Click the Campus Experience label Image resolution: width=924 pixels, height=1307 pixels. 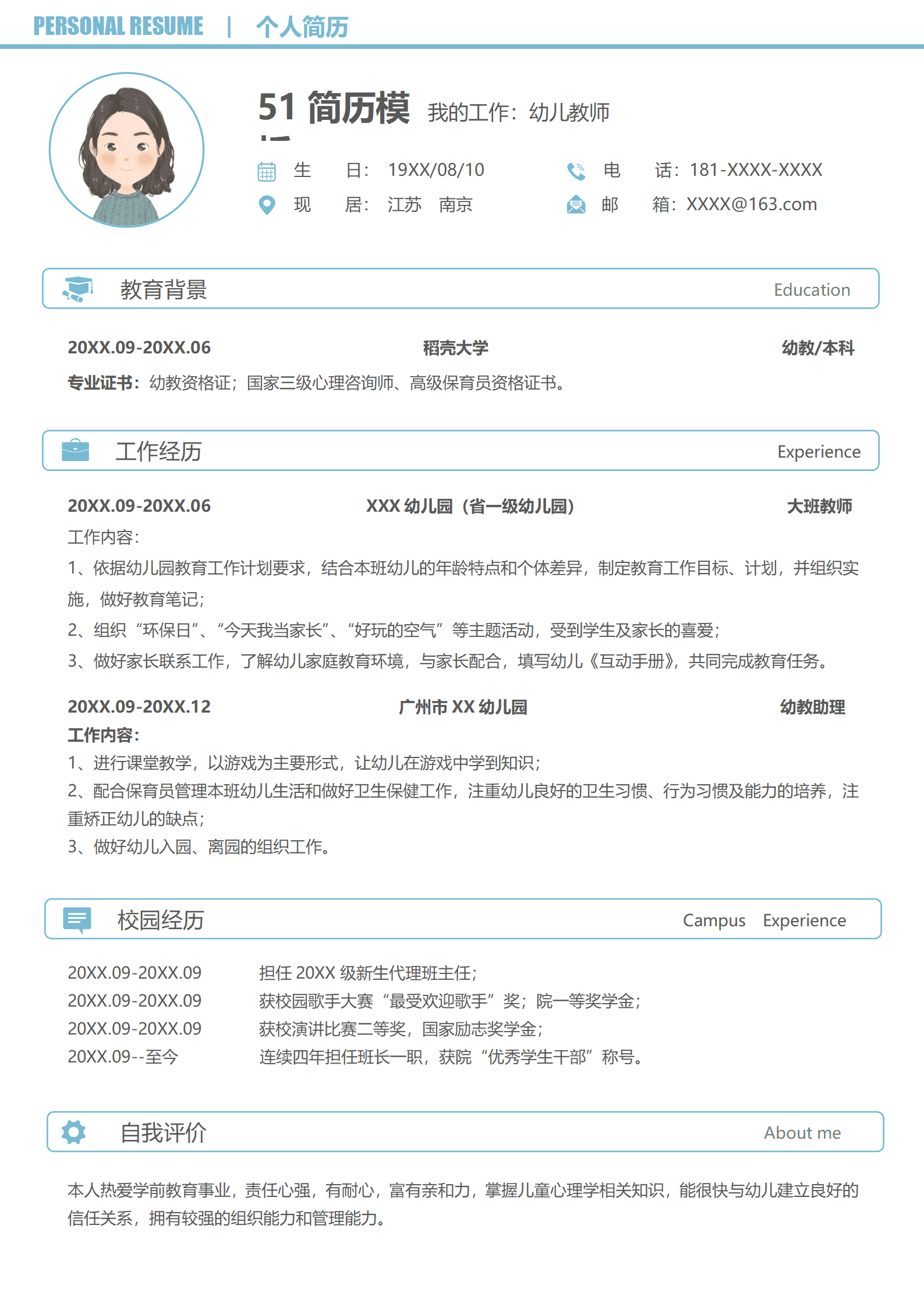764,920
